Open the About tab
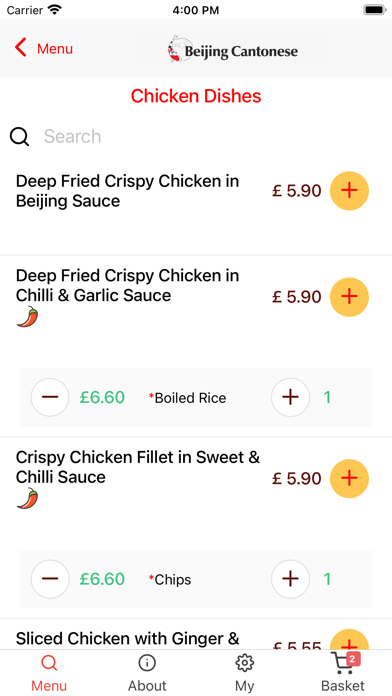 [147, 672]
